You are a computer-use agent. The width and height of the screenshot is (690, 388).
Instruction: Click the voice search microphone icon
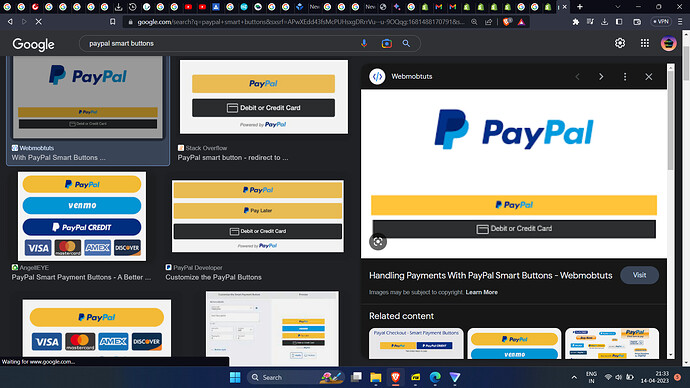coord(364,44)
